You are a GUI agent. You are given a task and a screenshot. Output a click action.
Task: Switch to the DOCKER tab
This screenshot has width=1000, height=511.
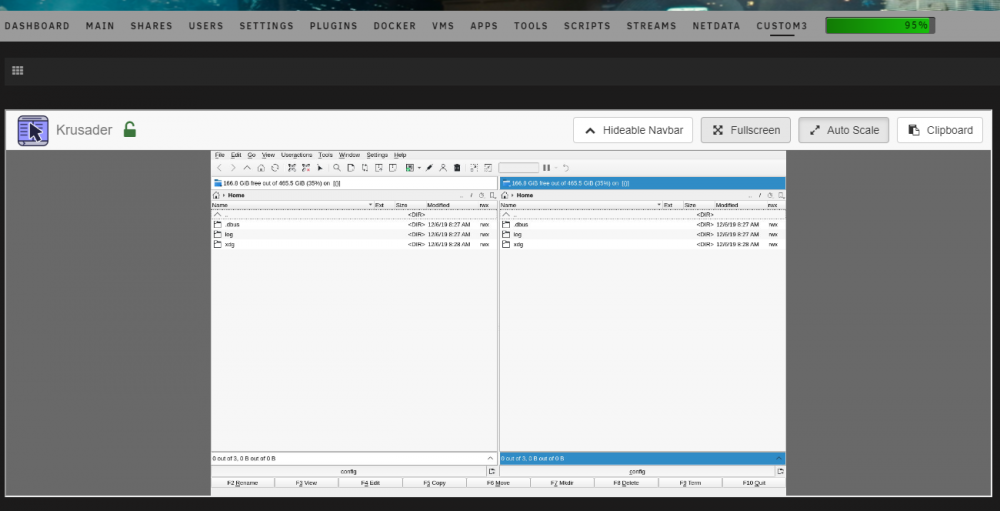(395, 26)
